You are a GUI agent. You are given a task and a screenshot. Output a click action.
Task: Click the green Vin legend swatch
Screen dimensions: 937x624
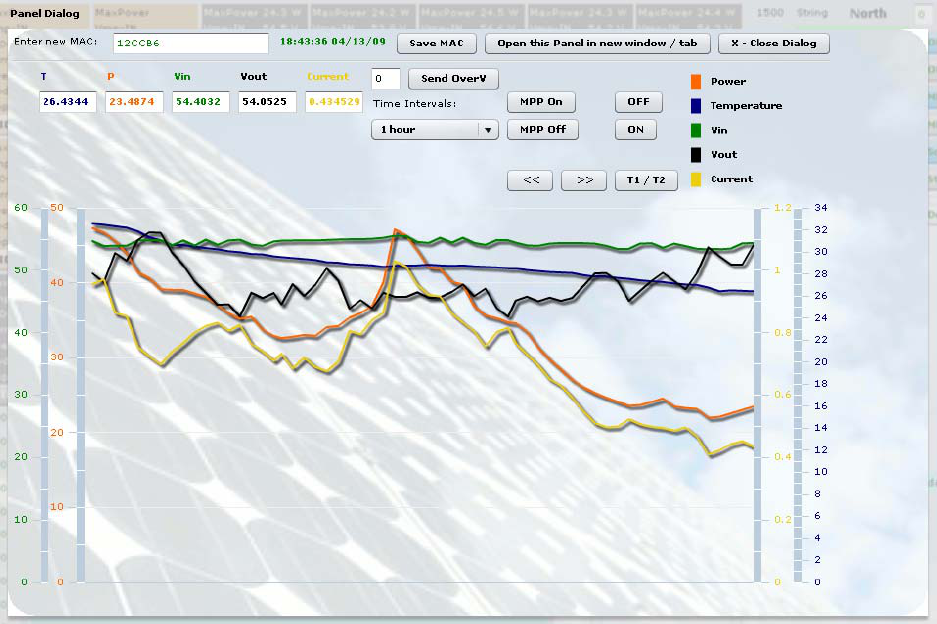click(696, 130)
